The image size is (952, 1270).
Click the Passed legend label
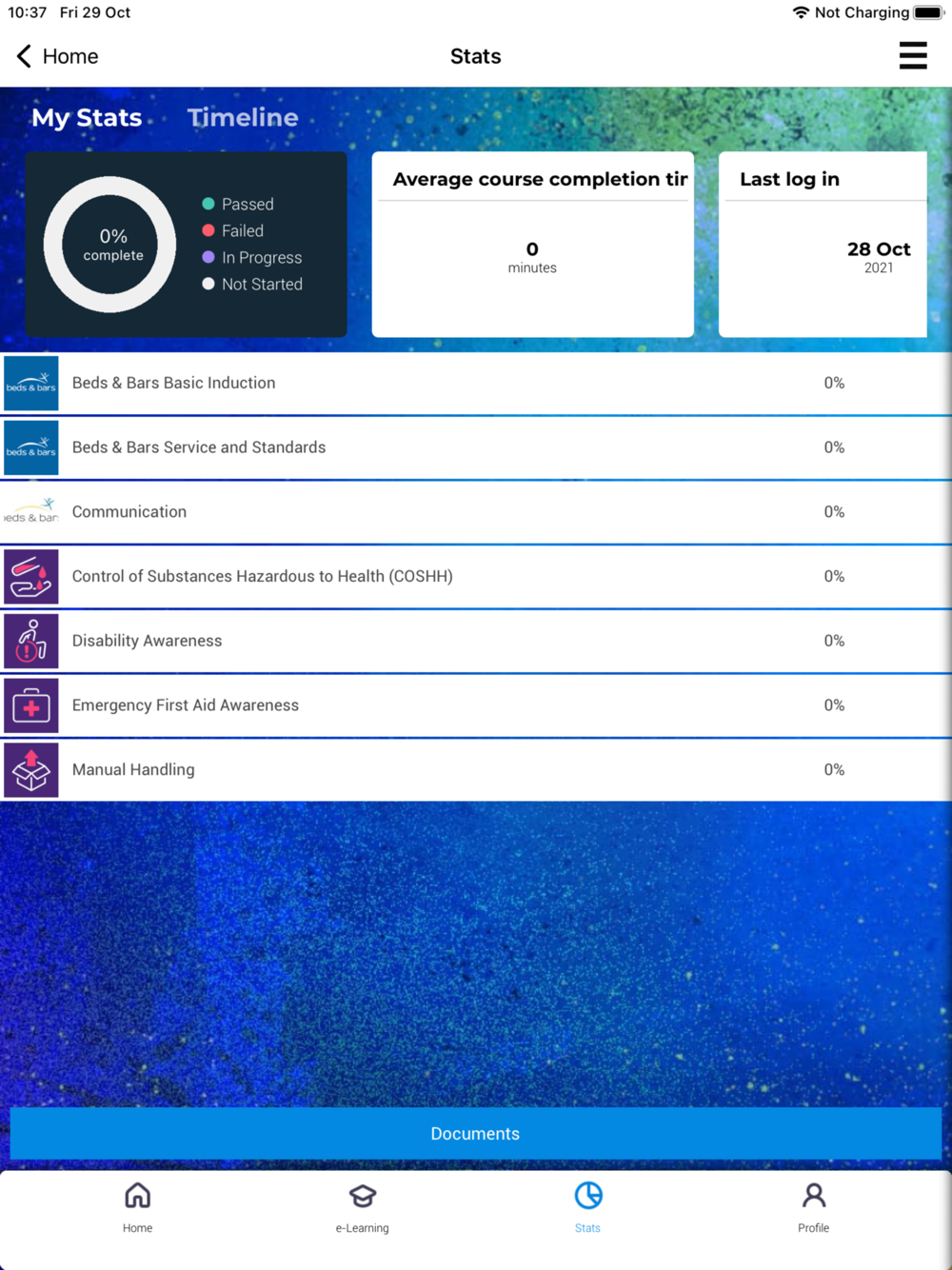point(248,204)
